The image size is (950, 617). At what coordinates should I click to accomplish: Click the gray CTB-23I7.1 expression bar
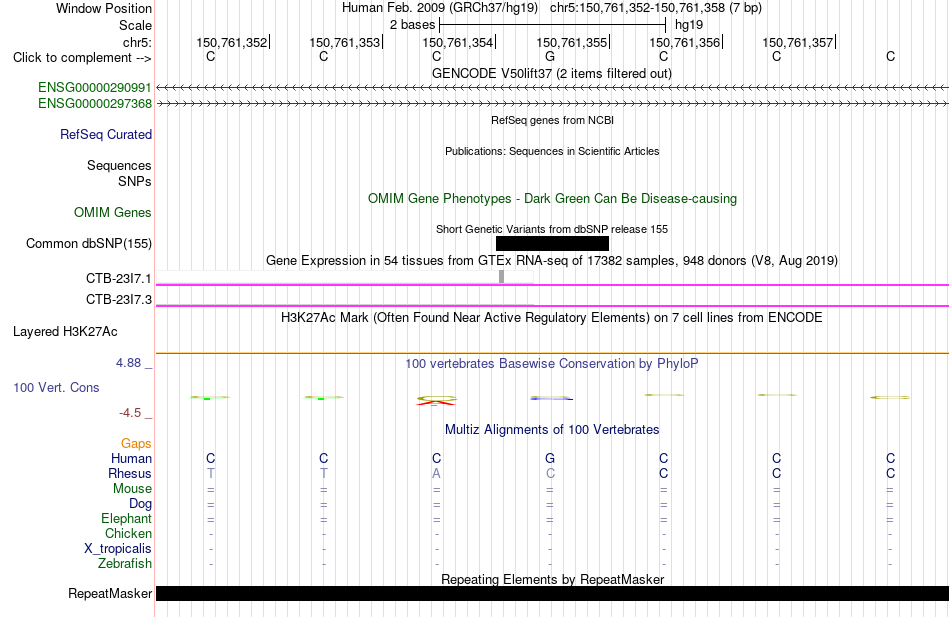click(502, 277)
